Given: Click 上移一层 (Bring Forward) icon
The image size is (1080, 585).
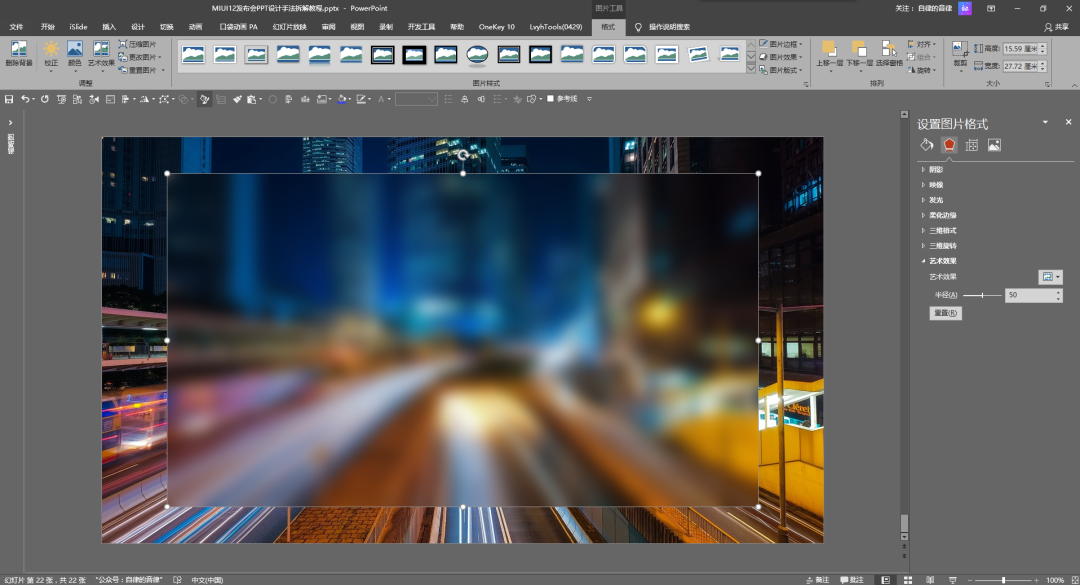Looking at the screenshot, I should click(828, 50).
